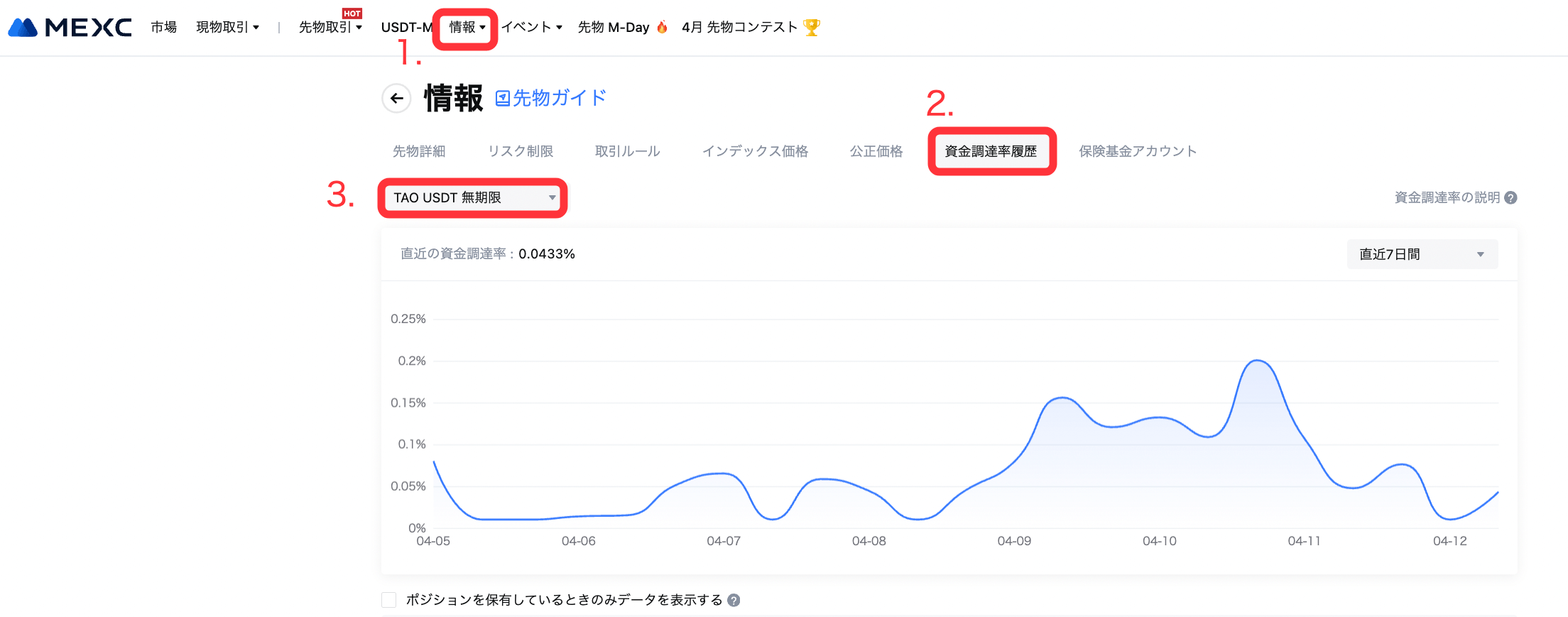Open the TAO USDT 無期限 contract dropdown
Screen dimensions: 1568x617
click(x=472, y=197)
